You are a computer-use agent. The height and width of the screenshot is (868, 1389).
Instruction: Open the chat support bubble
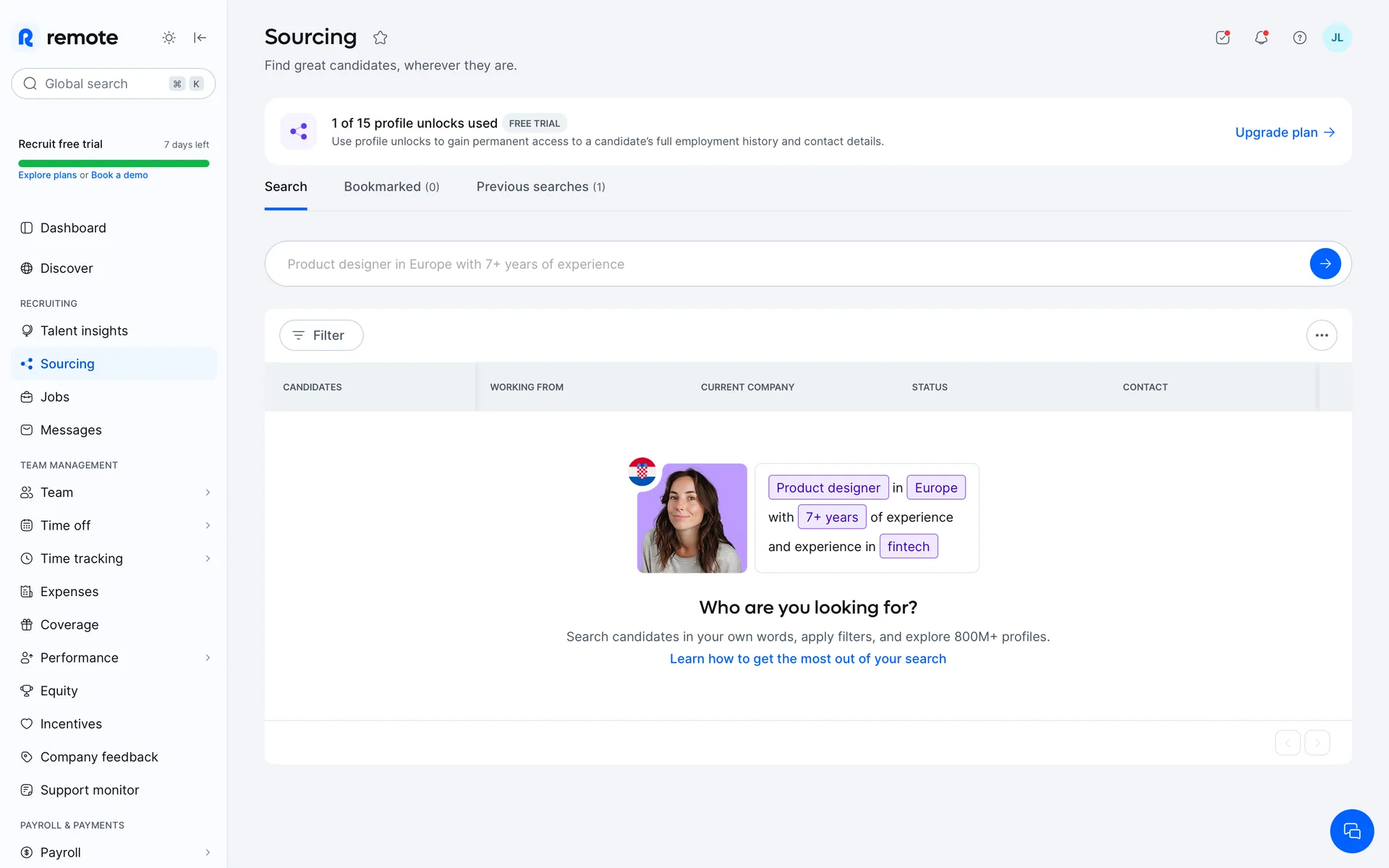pyautogui.click(x=1351, y=831)
